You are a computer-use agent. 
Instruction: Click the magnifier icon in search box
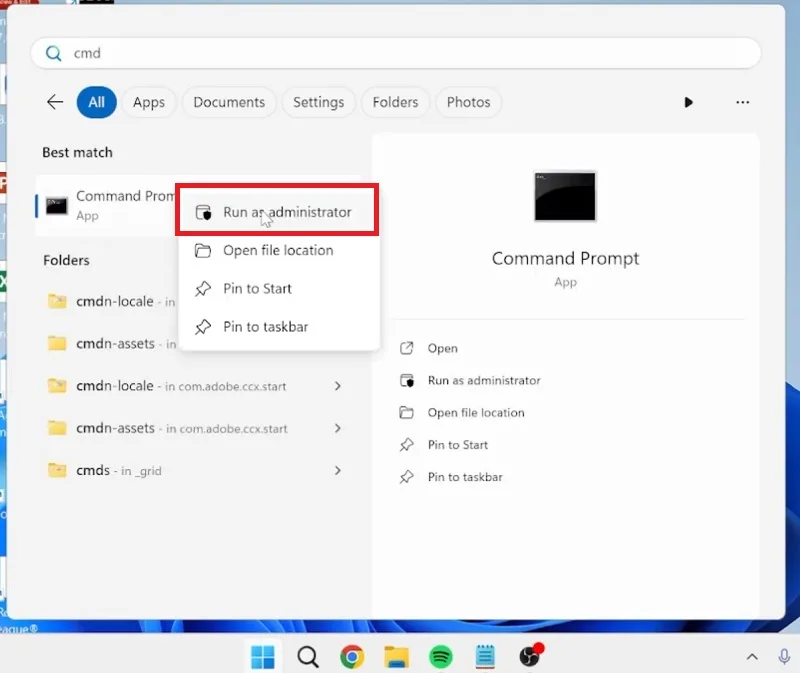click(54, 53)
